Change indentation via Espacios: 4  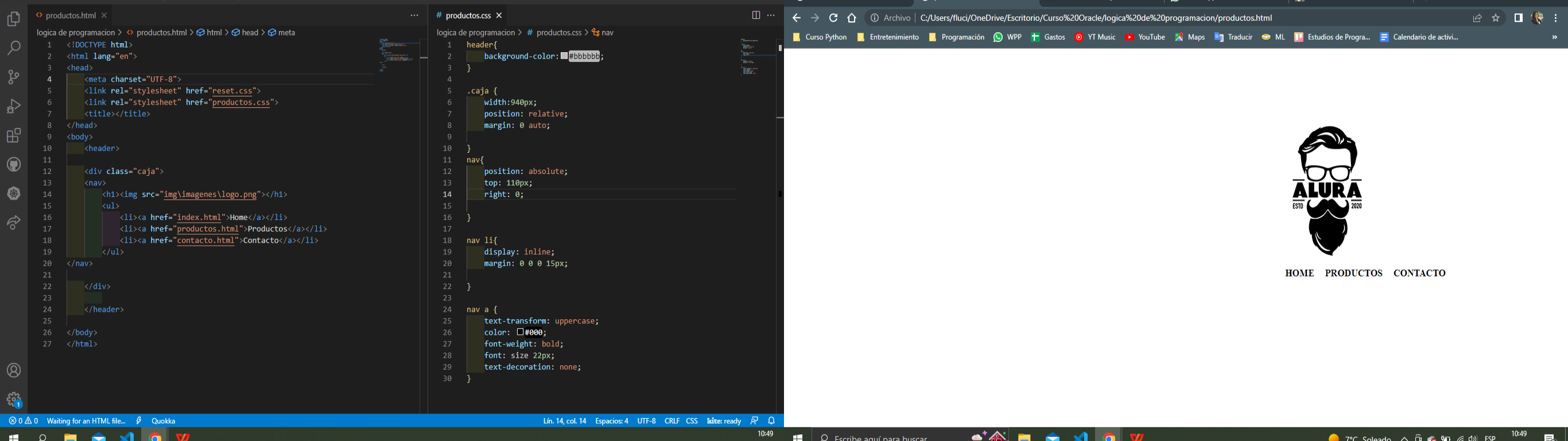click(x=612, y=421)
